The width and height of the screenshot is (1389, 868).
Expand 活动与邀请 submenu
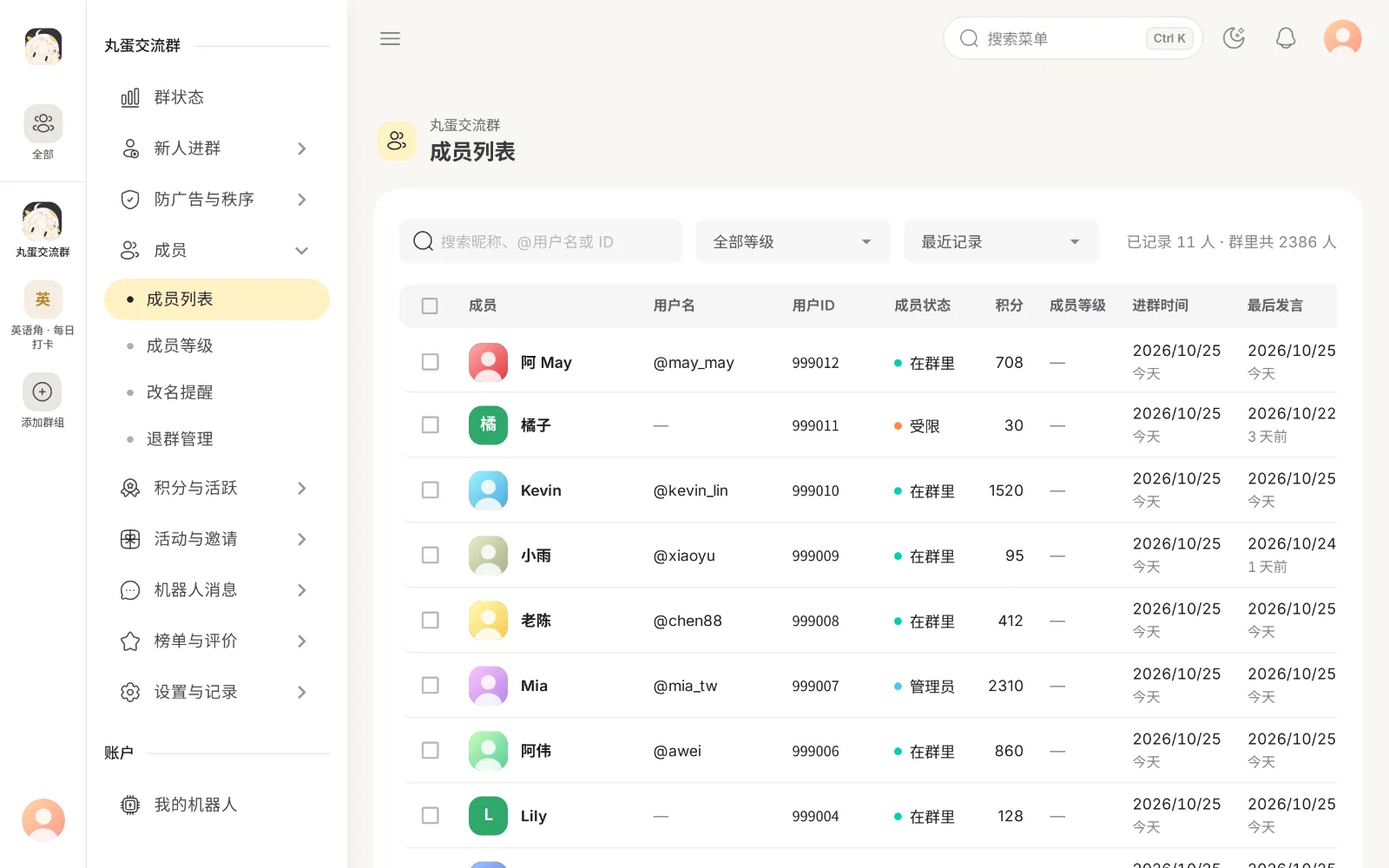point(217,539)
